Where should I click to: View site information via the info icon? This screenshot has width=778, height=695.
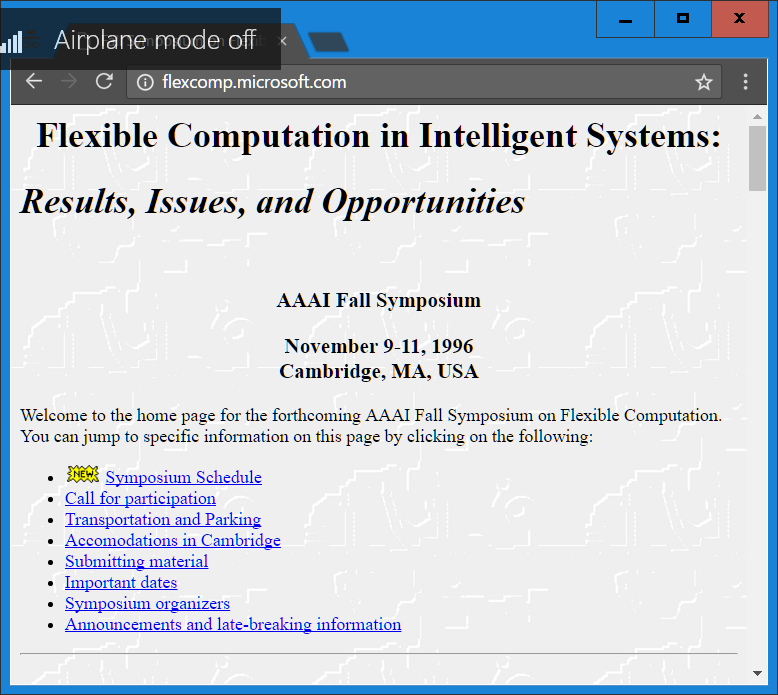(145, 82)
